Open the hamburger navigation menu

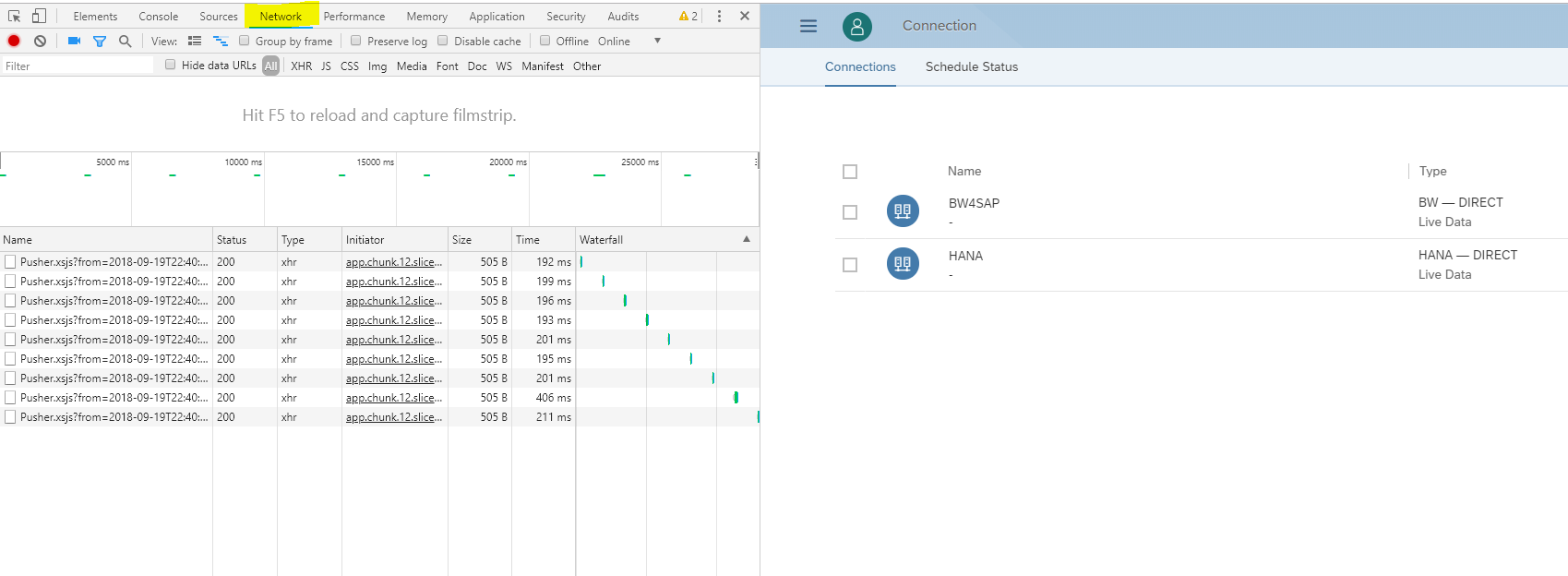pyautogui.click(x=808, y=26)
